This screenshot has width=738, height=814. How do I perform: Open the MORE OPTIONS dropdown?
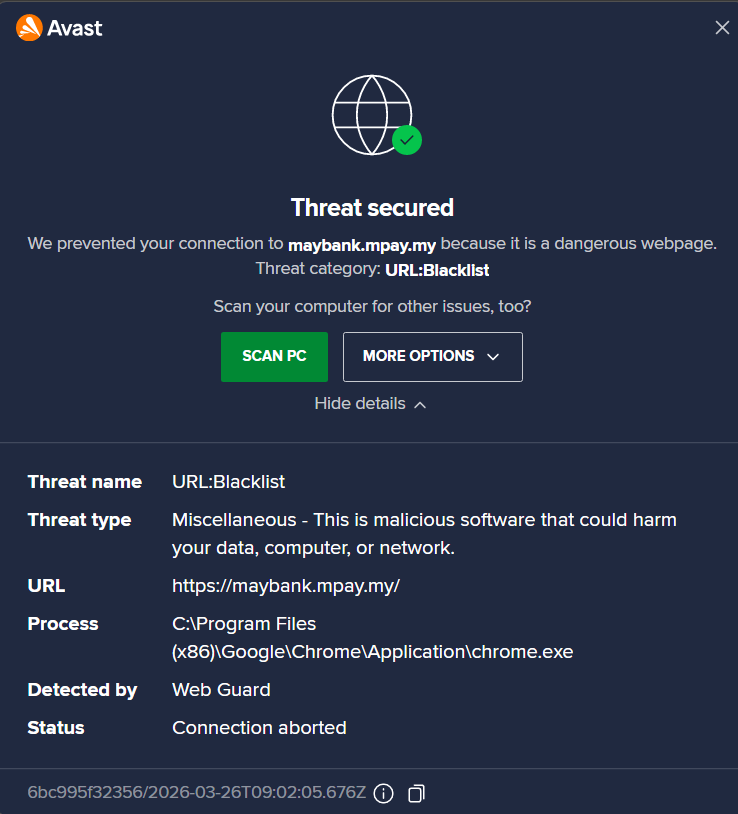[432, 356]
